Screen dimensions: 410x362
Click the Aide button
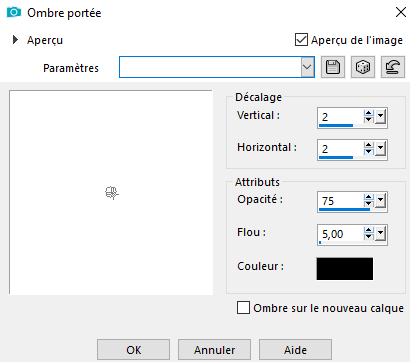click(x=295, y=350)
